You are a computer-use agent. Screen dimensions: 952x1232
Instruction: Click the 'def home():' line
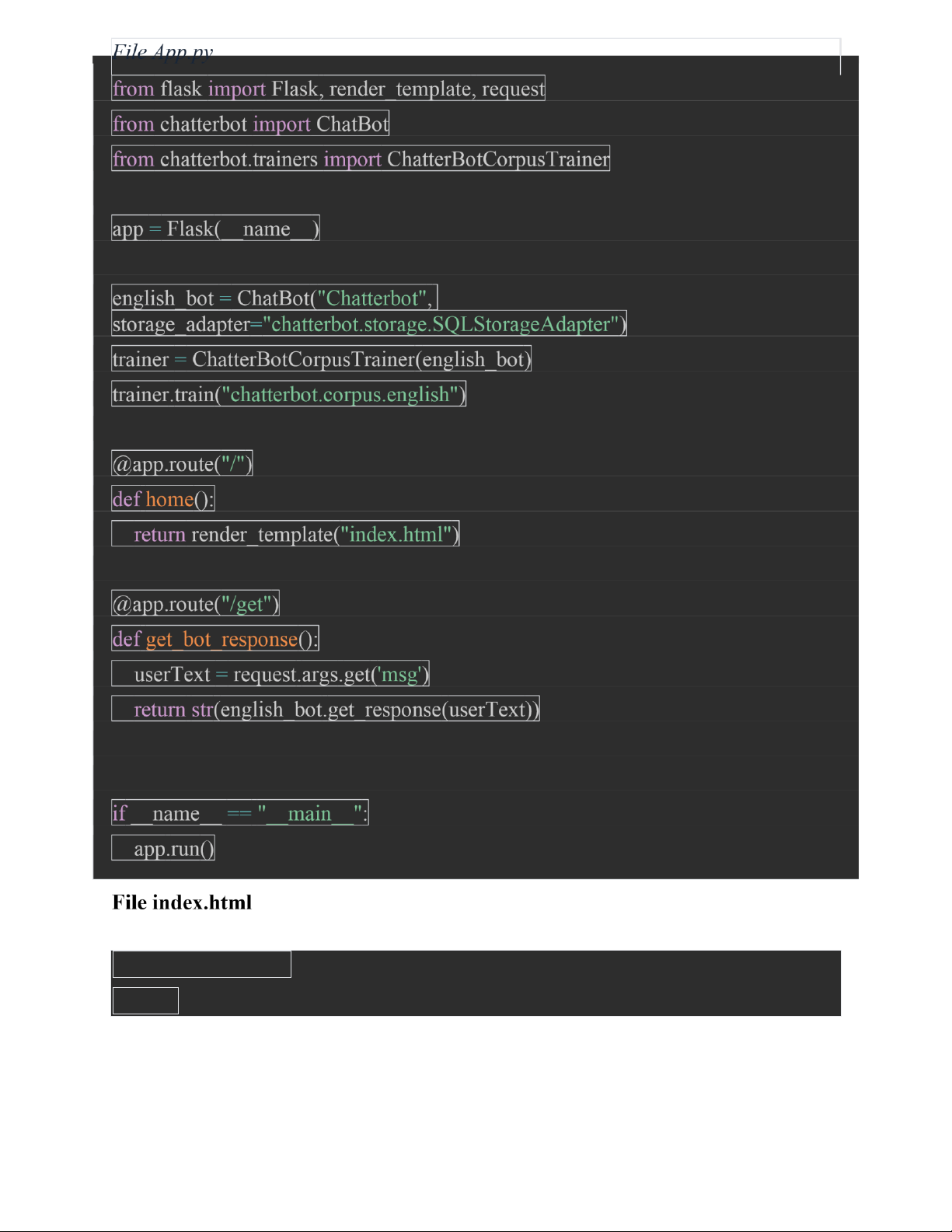click(162, 499)
